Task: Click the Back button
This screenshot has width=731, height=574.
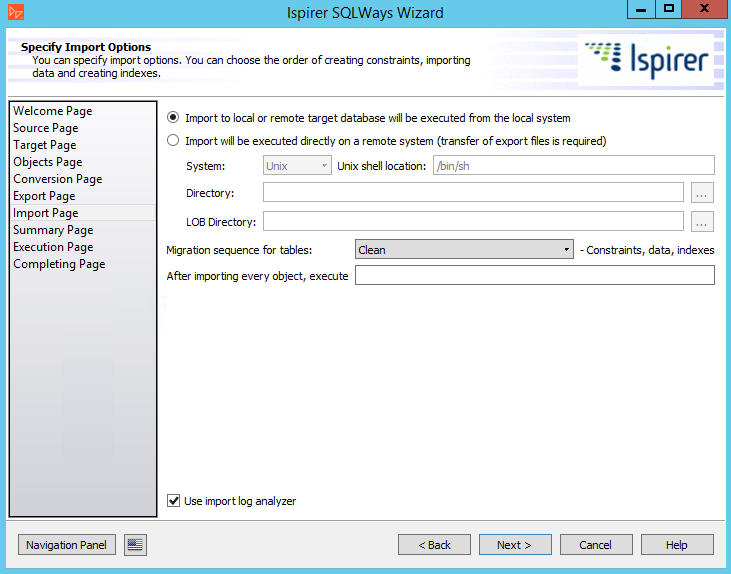Action: click(434, 545)
